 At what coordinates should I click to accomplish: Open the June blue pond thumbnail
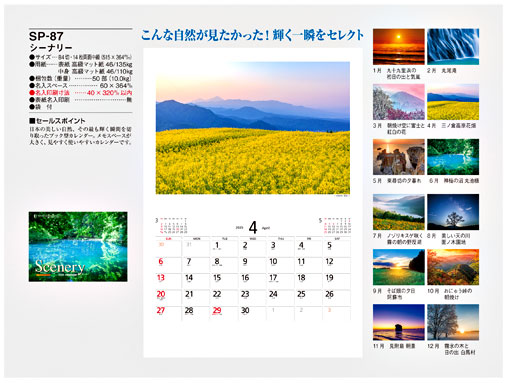(x=453, y=157)
